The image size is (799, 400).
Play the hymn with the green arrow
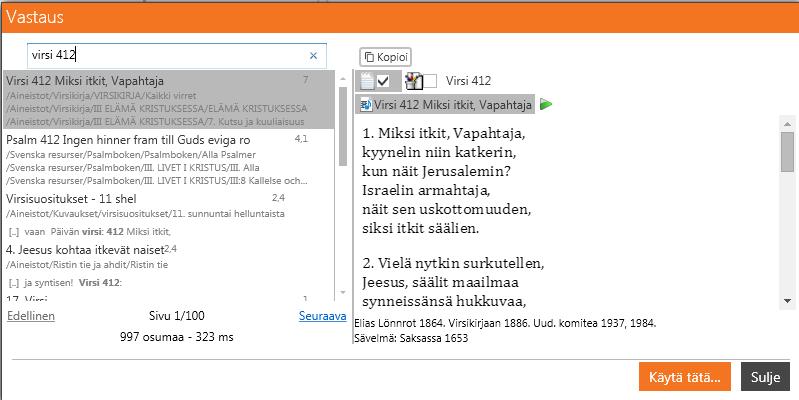click(546, 105)
